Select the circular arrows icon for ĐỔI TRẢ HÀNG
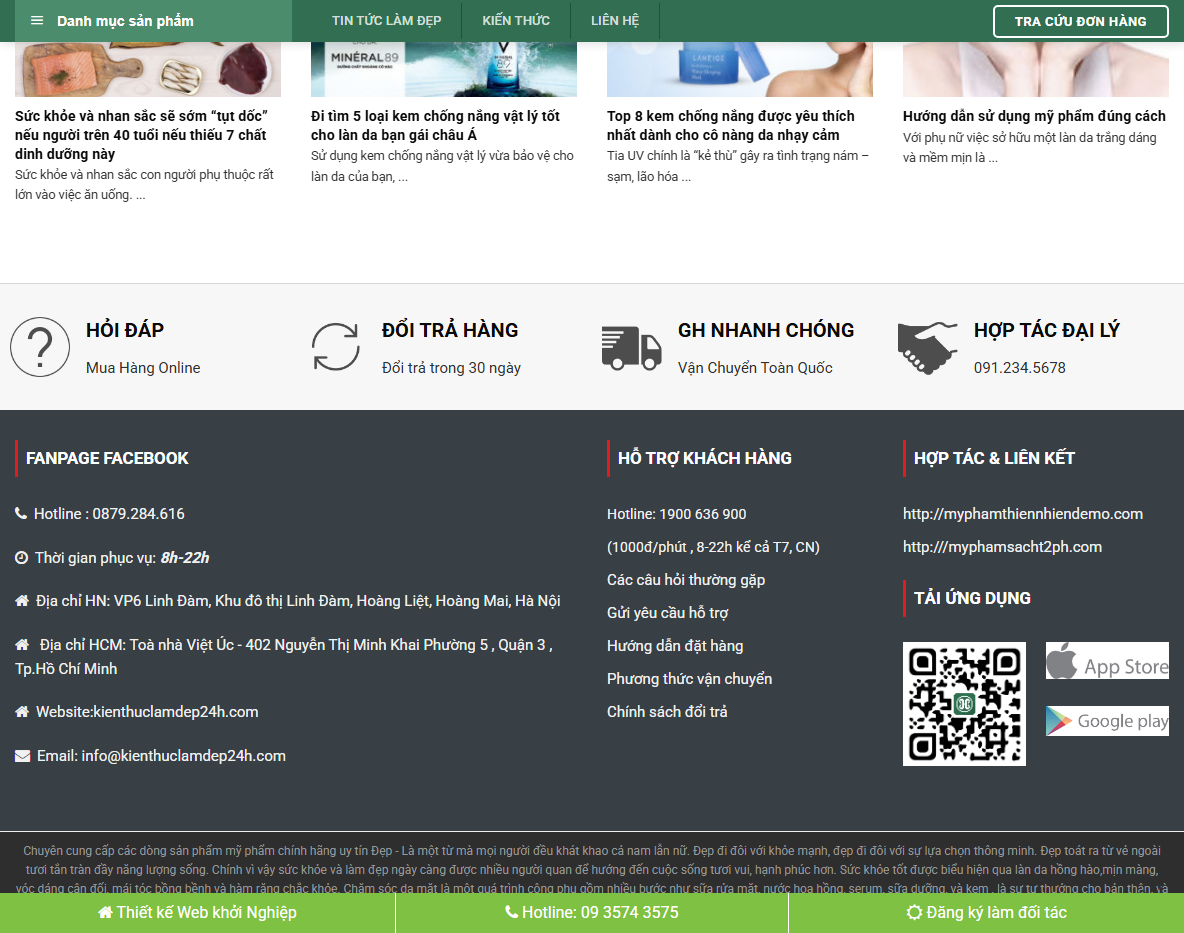The height and width of the screenshot is (933, 1184). (x=335, y=347)
